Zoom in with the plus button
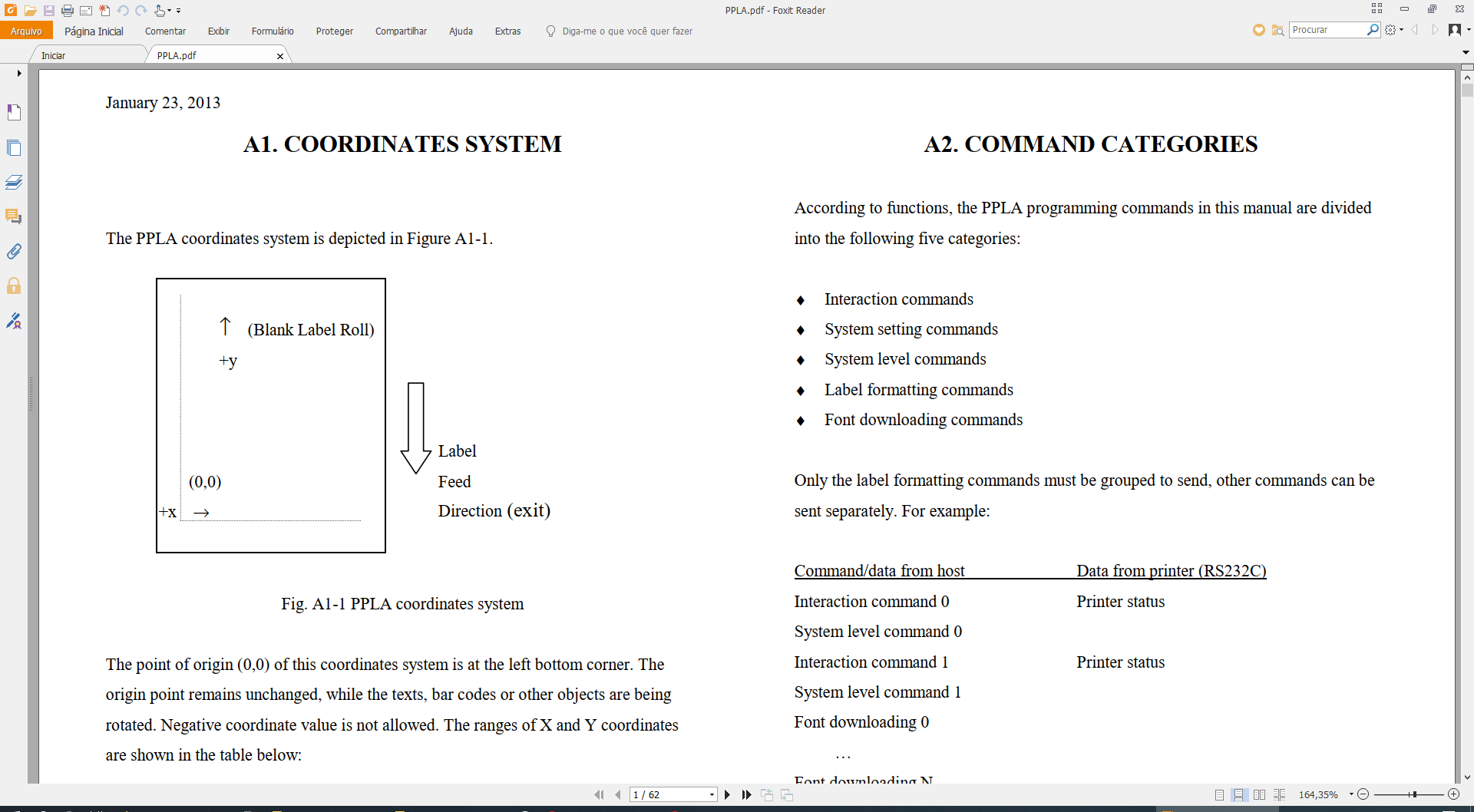1474x812 pixels. (1453, 794)
